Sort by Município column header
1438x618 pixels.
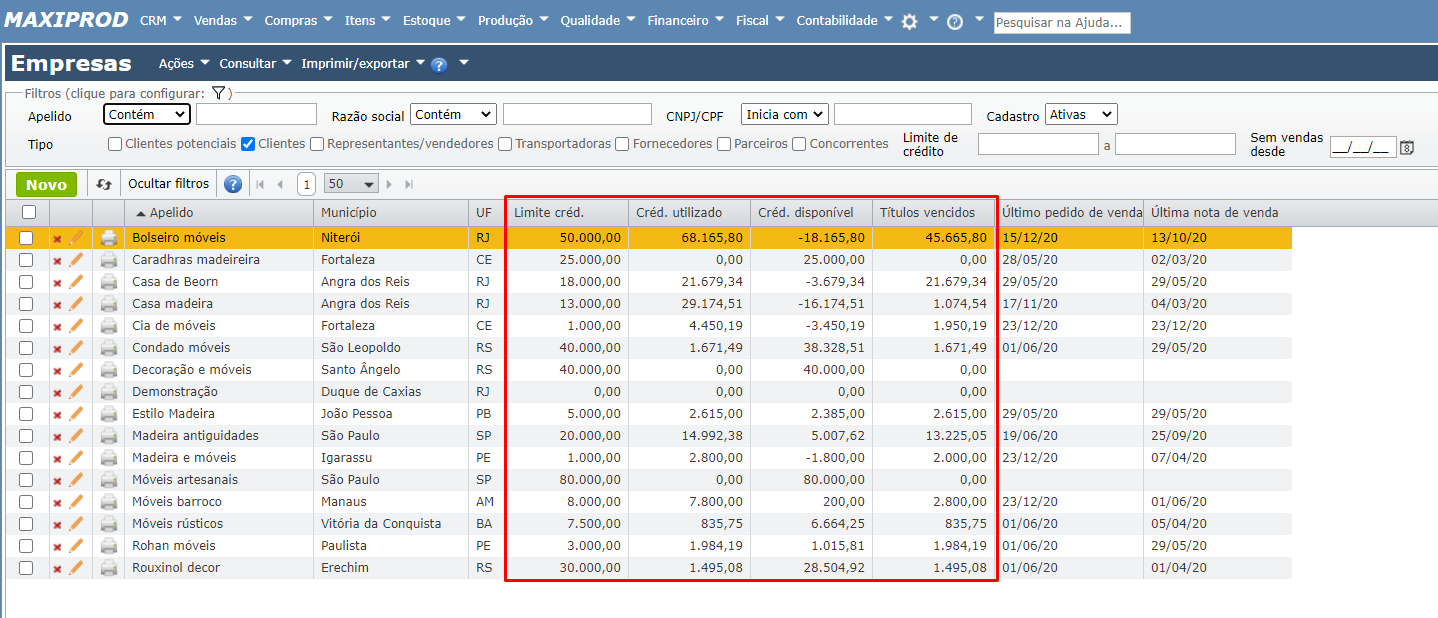click(x=349, y=213)
